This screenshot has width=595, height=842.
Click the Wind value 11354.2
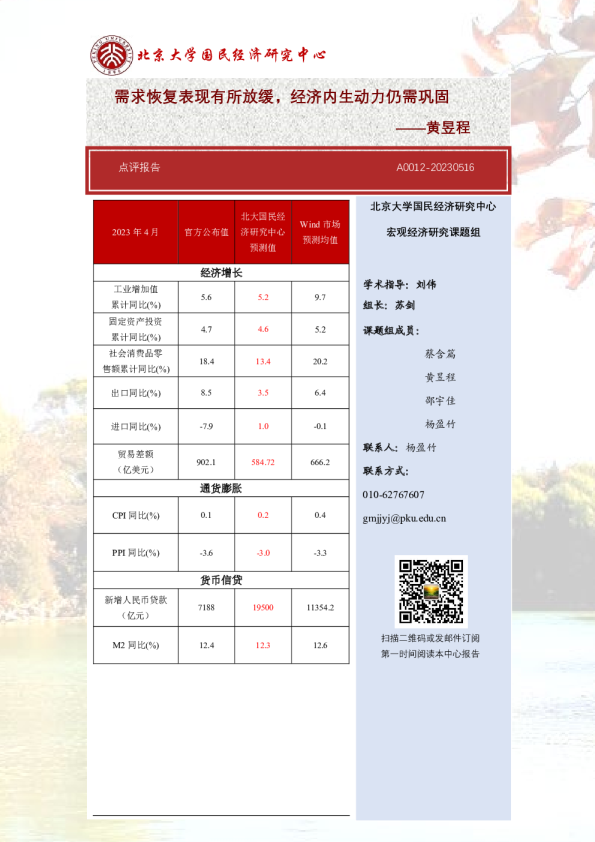coord(320,607)
